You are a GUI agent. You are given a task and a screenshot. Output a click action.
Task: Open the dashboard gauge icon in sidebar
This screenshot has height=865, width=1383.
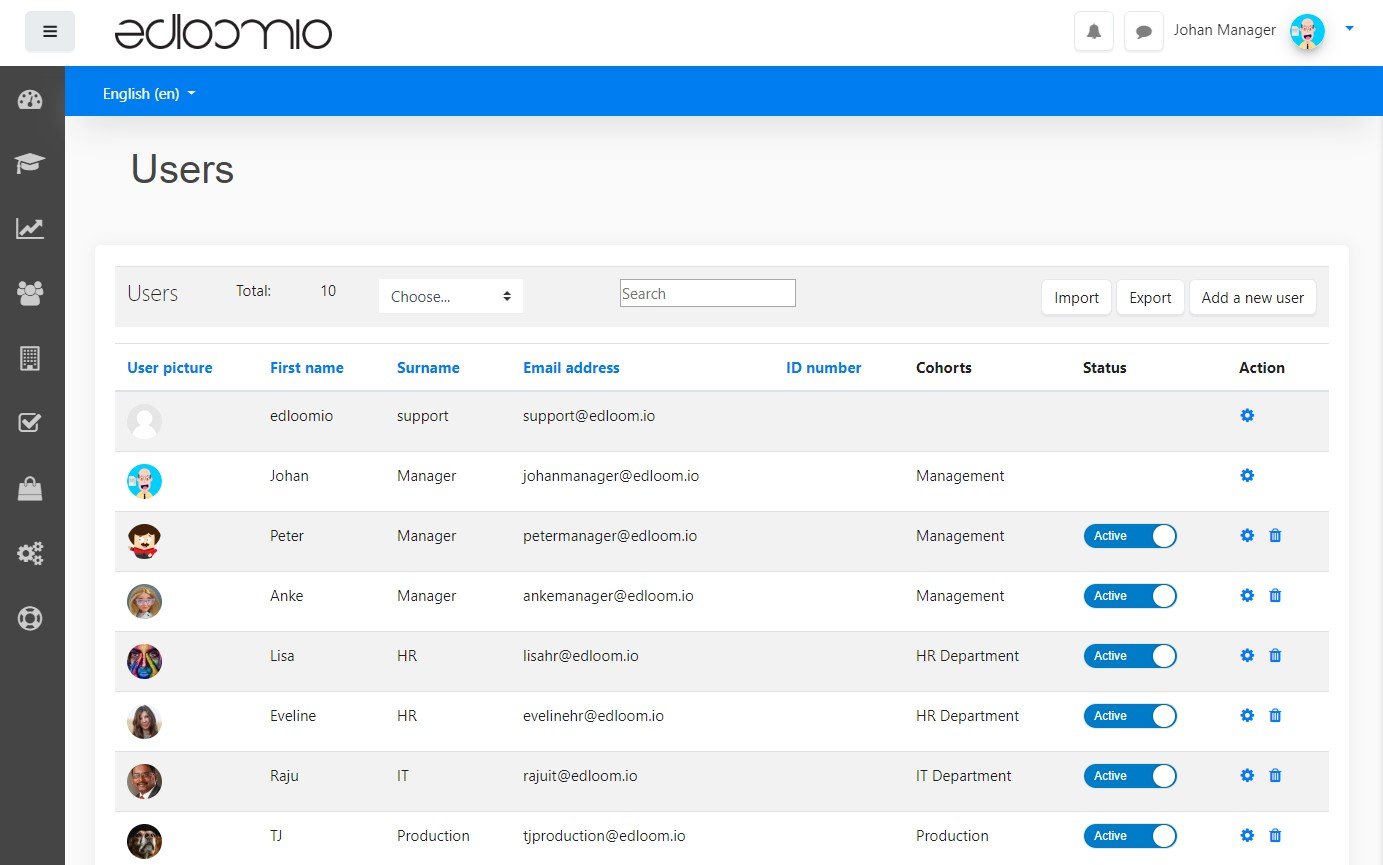tap(30, 99)
